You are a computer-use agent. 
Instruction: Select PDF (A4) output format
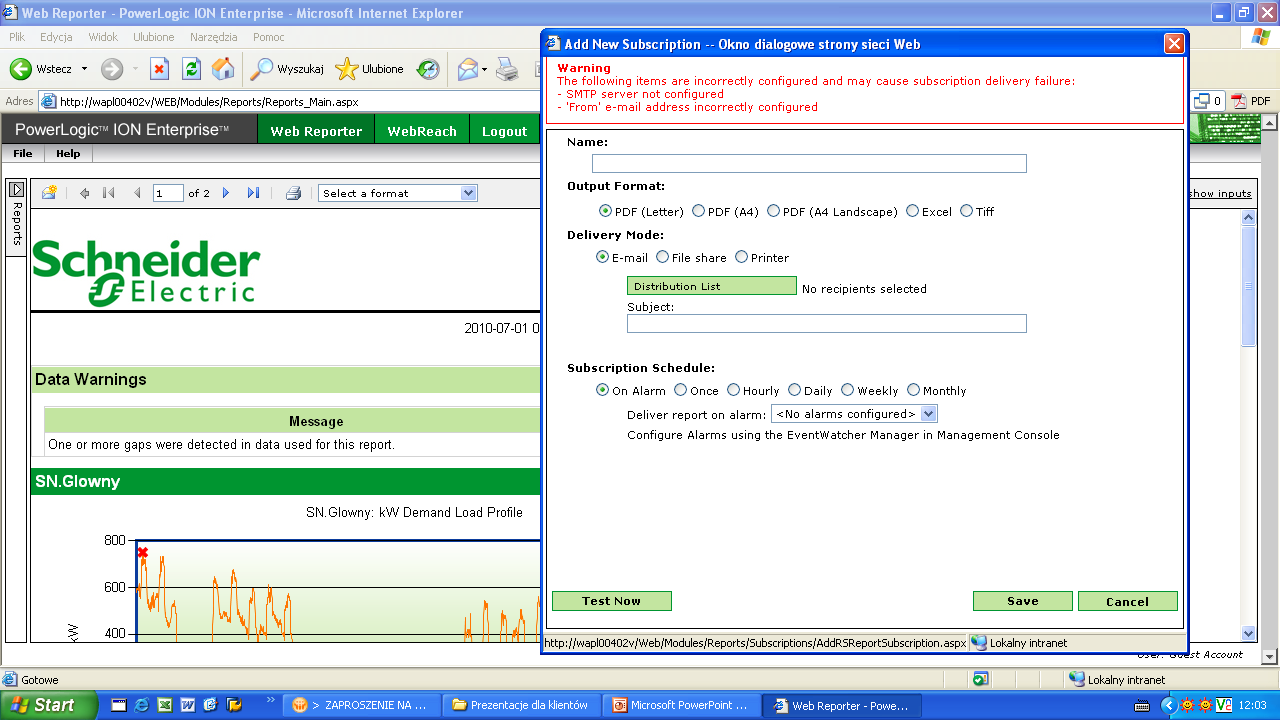pyautogui.click(x=698, y=211)
